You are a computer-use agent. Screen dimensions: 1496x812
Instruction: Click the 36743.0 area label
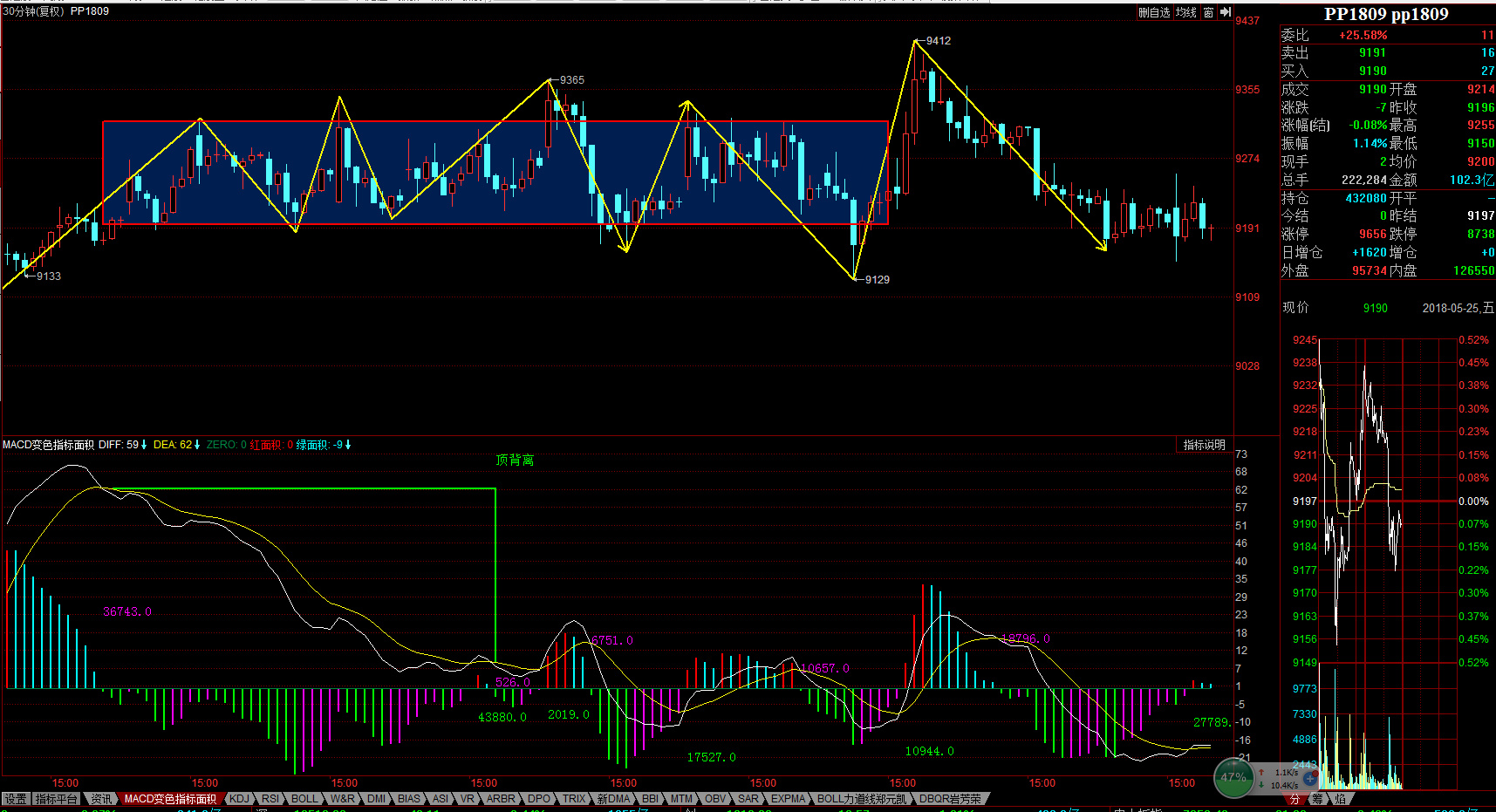[127, 612]
